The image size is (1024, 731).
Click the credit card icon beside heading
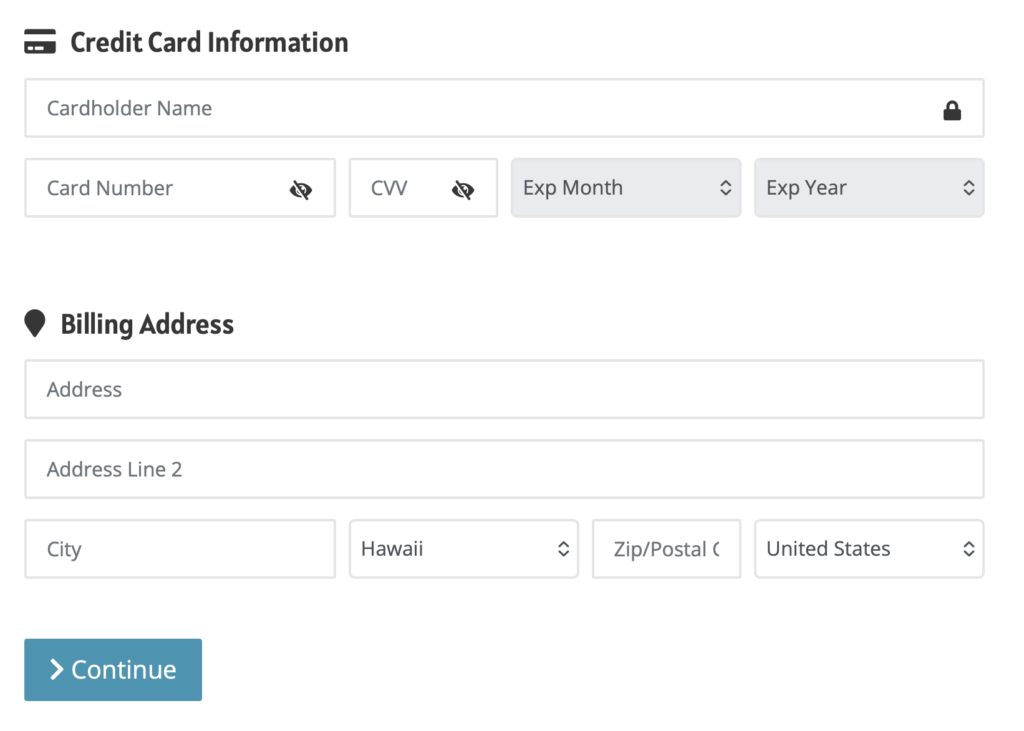[40, 42]
